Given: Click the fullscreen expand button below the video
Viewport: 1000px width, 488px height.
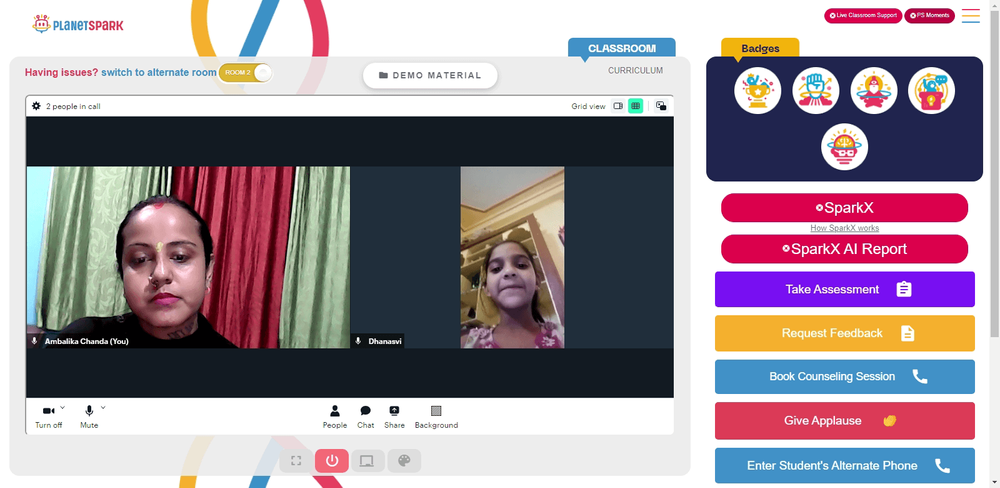Looking at the screenshot, I should click(x=296, y=461).
